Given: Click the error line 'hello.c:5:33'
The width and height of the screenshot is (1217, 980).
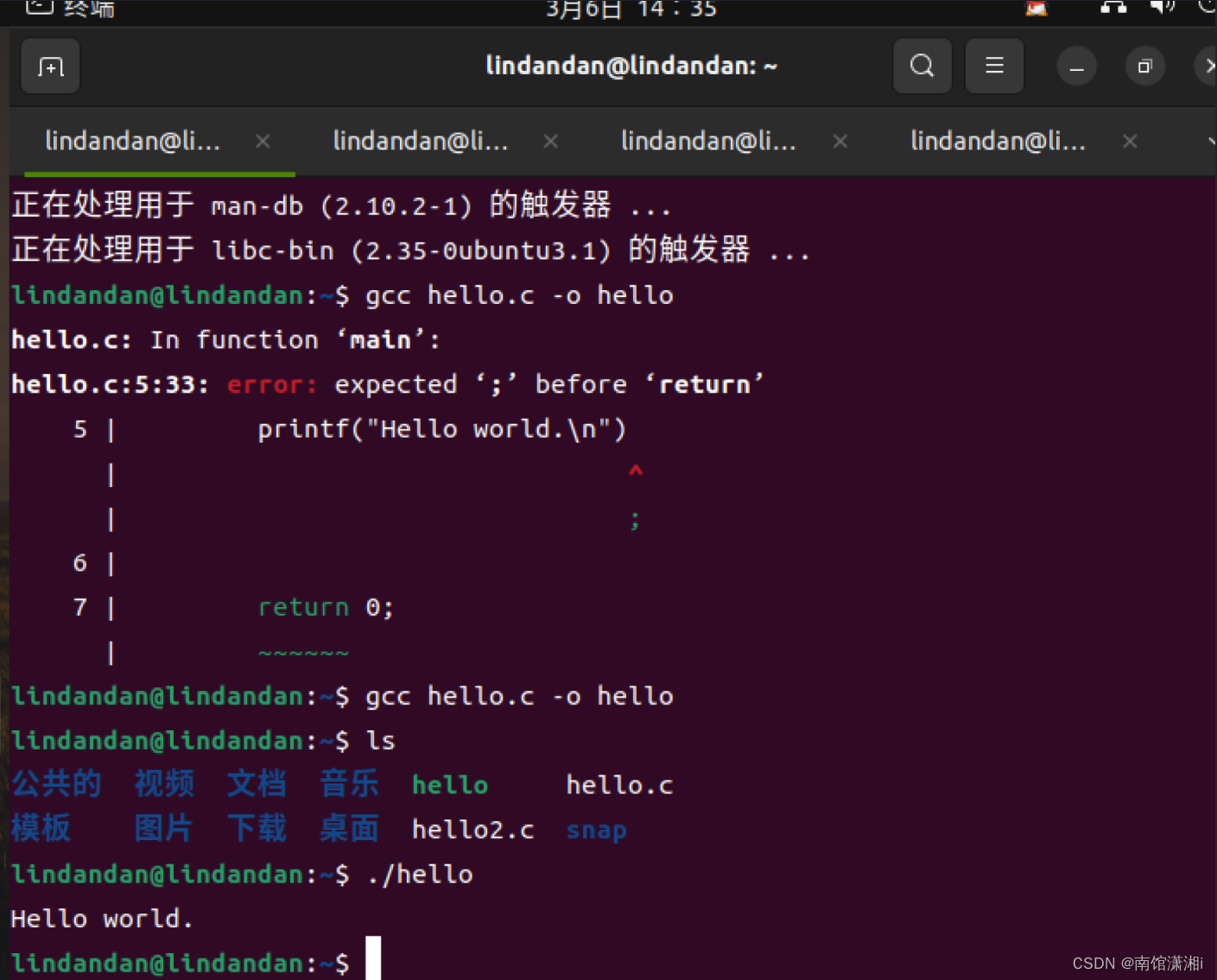Looking at the screenshot, I should pos(387,384).
